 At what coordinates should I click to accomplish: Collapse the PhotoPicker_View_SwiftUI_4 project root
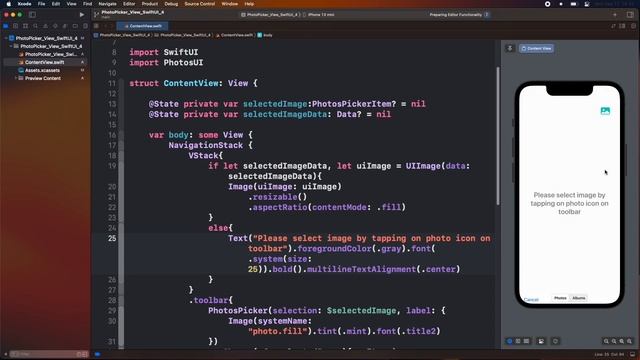(x=6, y=38)
